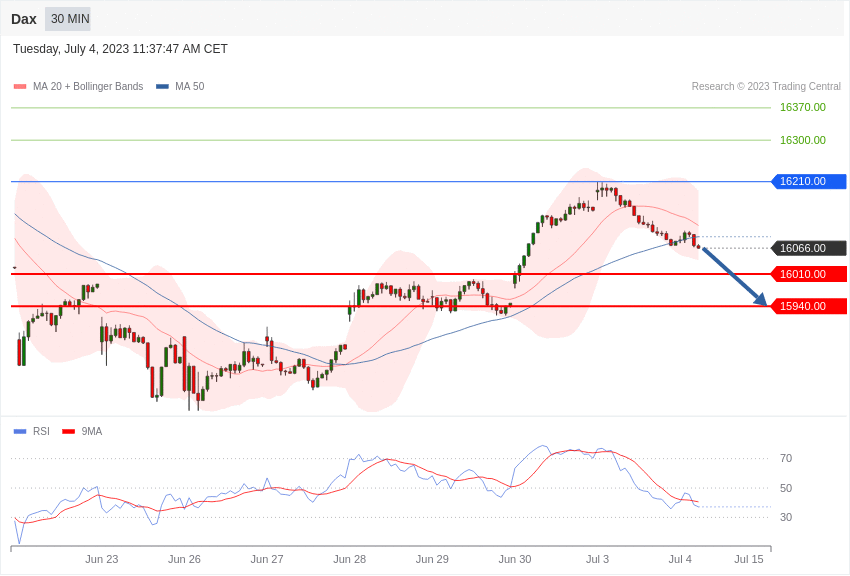Toggle the 9MA legend entry

[82, 431]
